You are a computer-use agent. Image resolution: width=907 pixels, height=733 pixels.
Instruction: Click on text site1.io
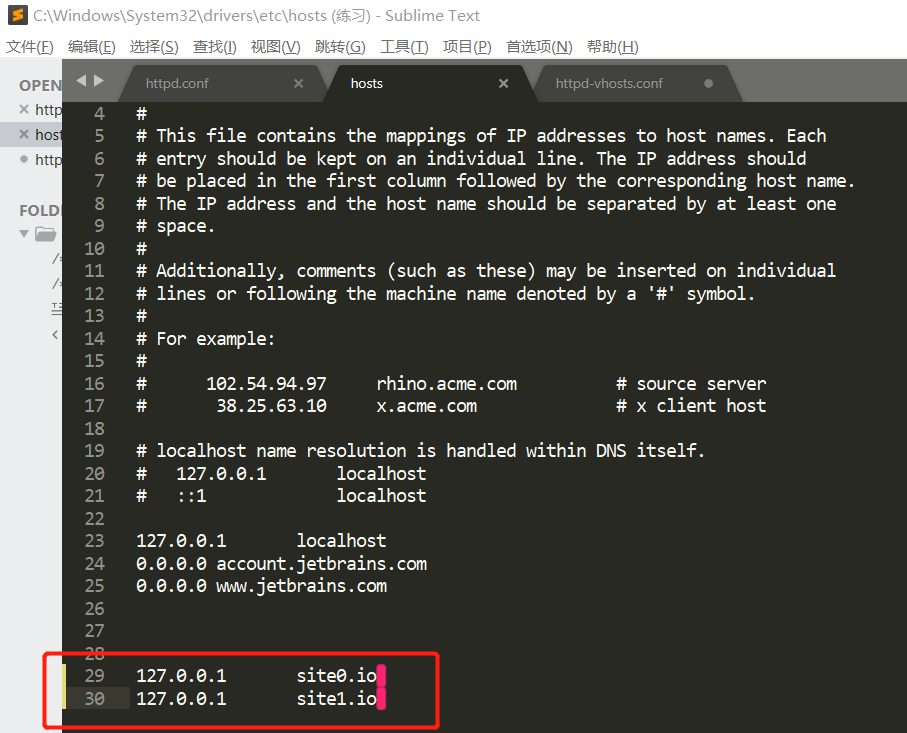337,698
